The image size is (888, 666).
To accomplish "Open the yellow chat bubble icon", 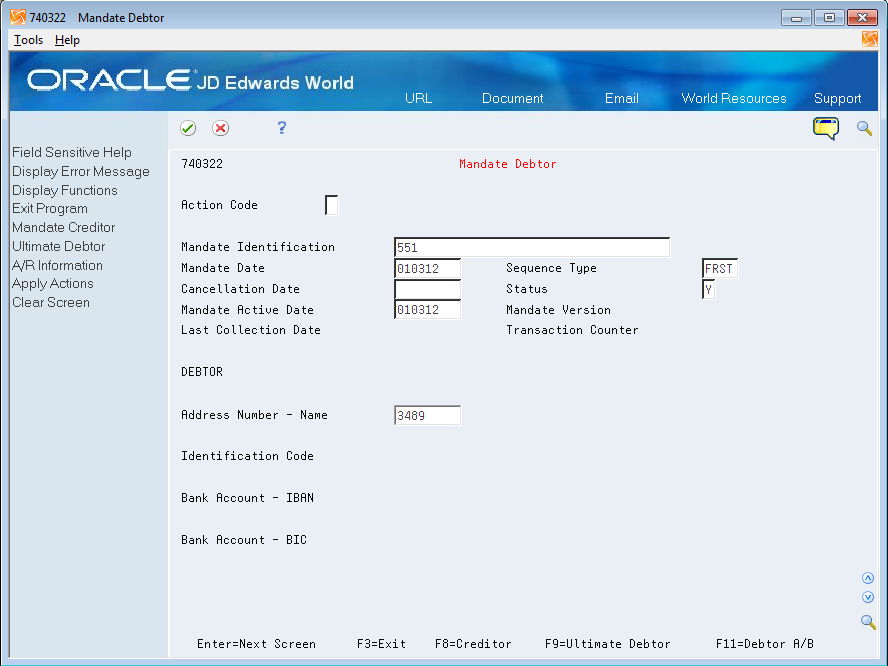I will (x=826, y=129).
